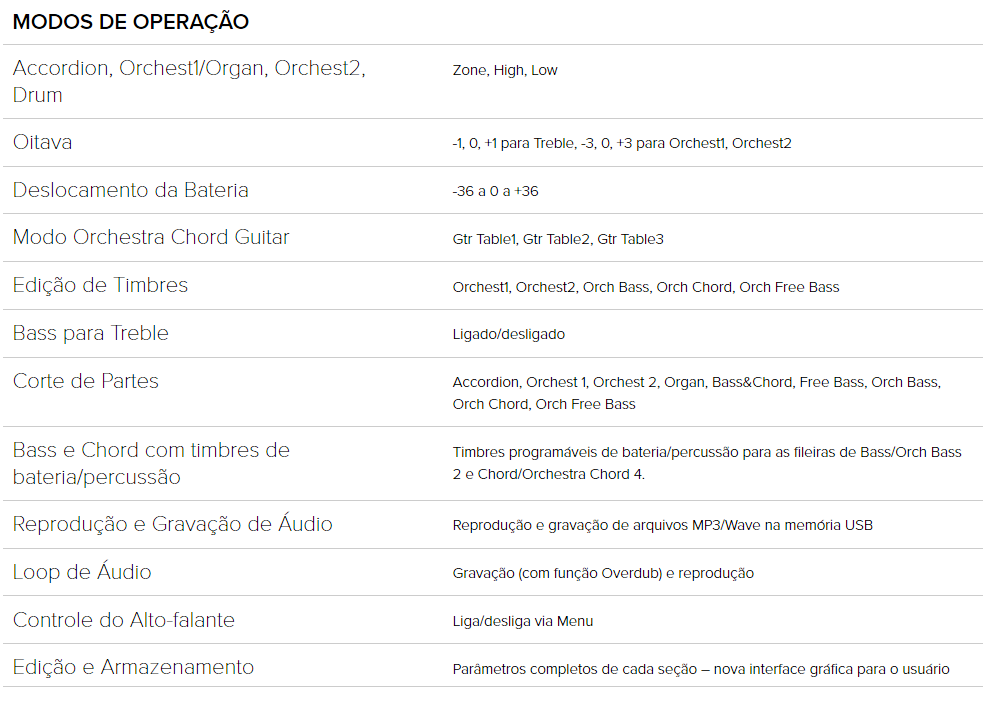Select the Accordion, Orchest1/Organ, Orchest2, Drum label
Image resolution: width=983 pixels, height=705 pixels.
coord(189,81)
